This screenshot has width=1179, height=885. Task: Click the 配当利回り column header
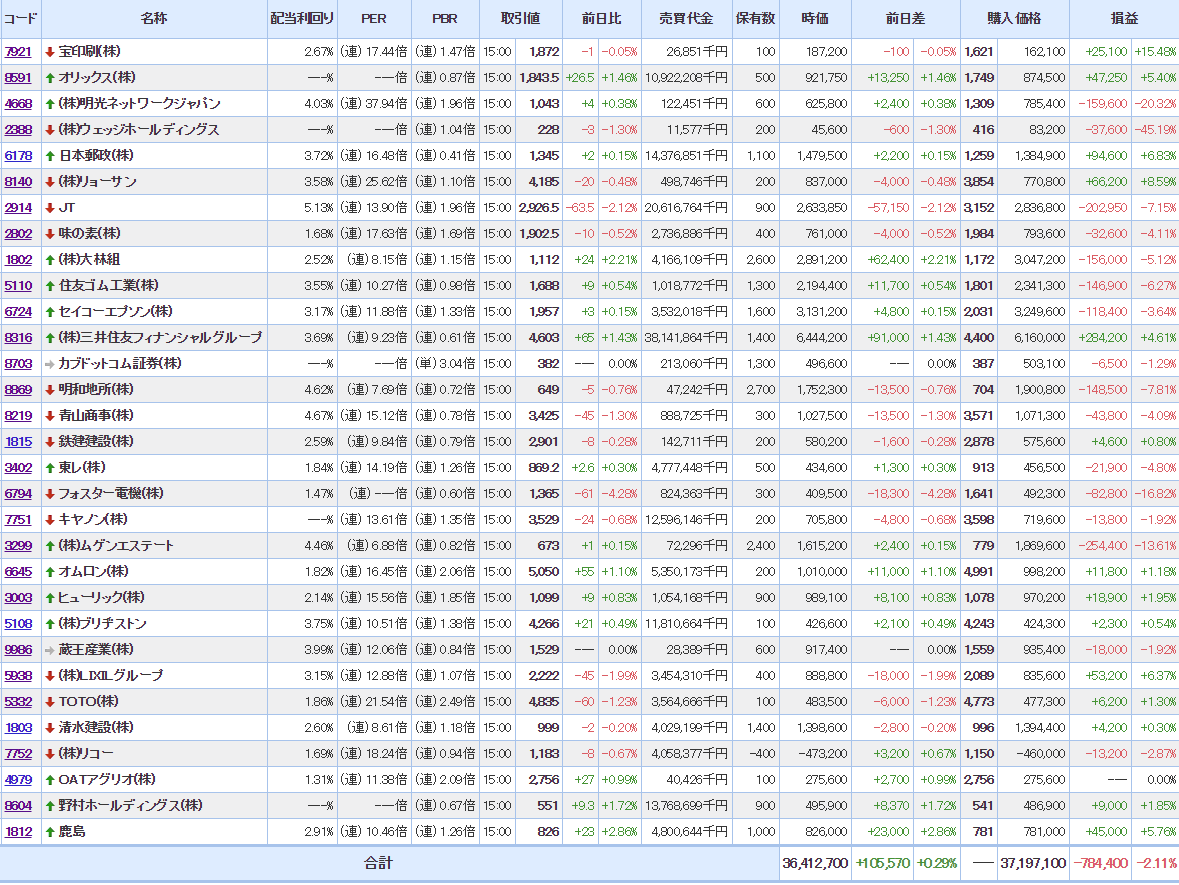pyautogui.click(x=302, y=19)
